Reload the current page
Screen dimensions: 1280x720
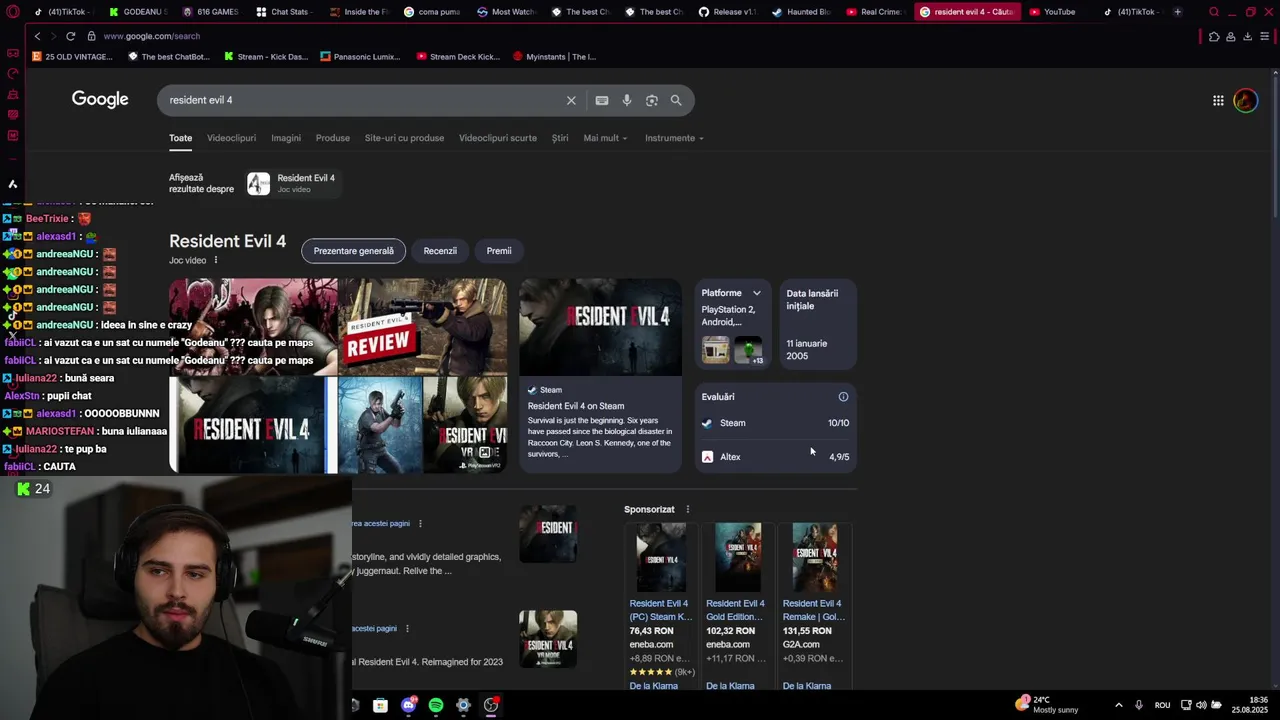70,36
